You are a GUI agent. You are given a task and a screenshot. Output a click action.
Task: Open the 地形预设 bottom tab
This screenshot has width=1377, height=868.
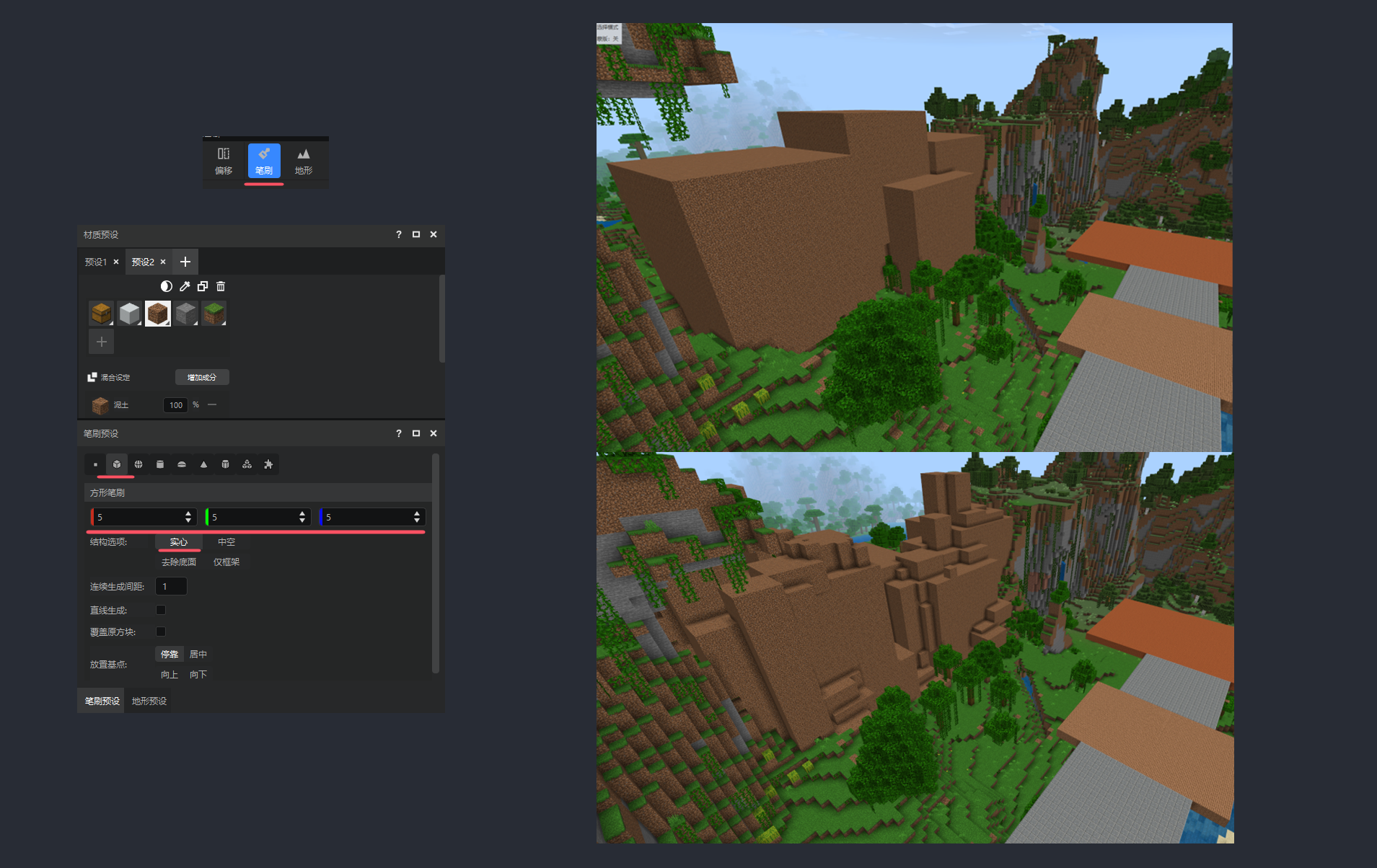point(149,701)
